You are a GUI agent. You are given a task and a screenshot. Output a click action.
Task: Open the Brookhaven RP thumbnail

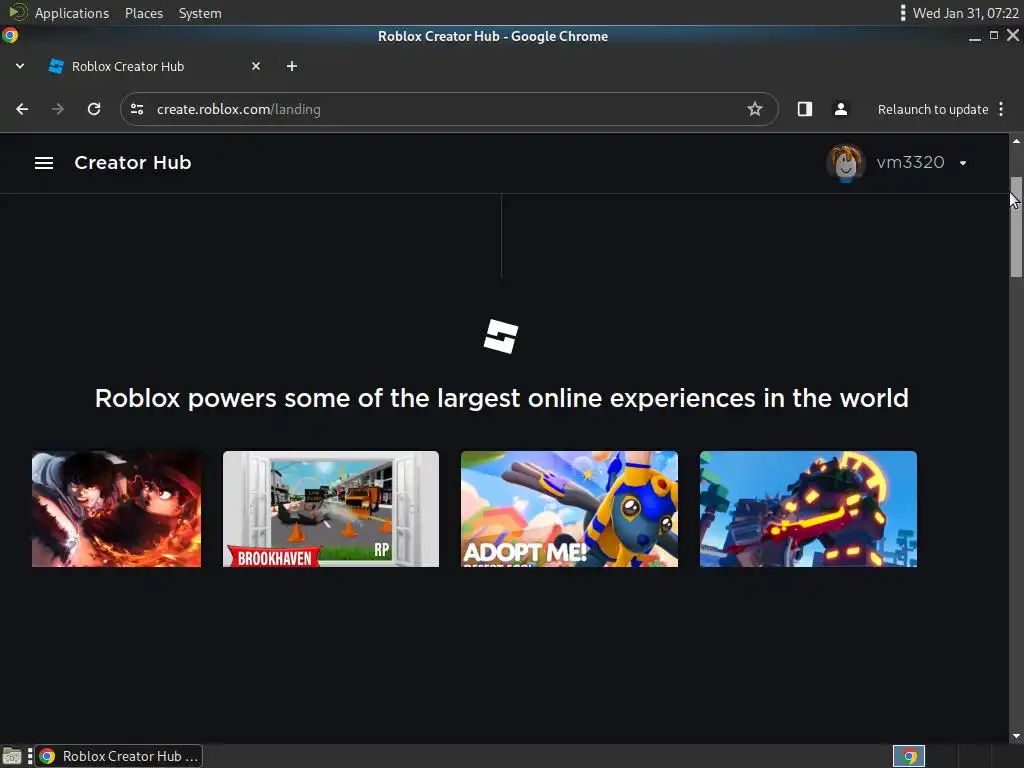(330, 509)
